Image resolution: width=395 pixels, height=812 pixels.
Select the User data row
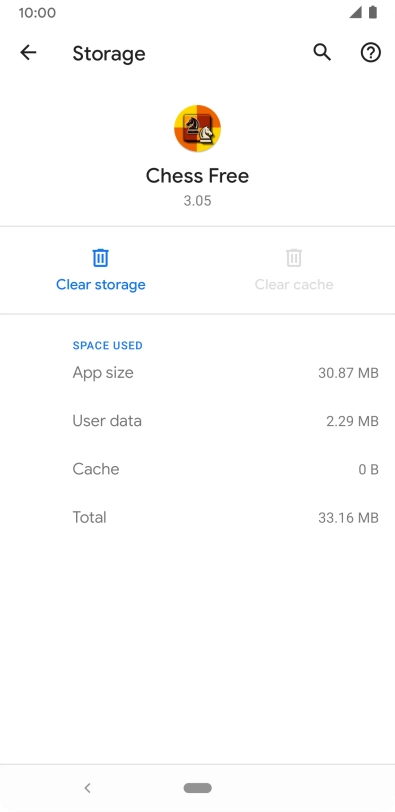coord(197,421)
